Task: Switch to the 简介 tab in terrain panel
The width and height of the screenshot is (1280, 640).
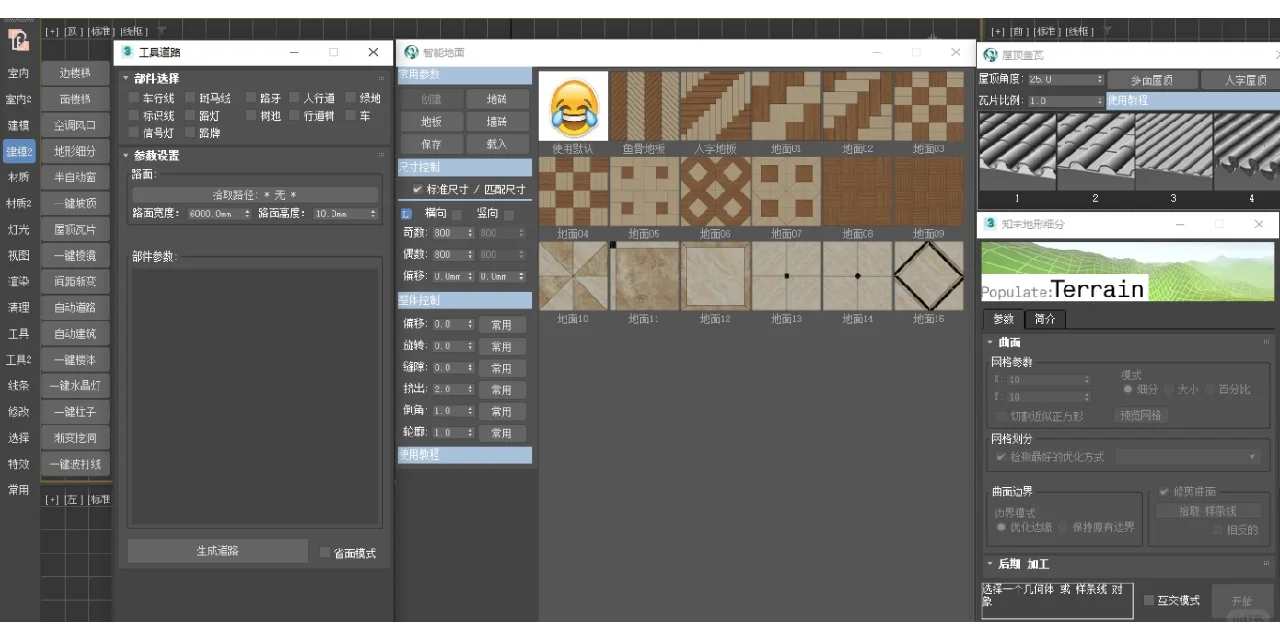Action: click(x=1046, y=319)
